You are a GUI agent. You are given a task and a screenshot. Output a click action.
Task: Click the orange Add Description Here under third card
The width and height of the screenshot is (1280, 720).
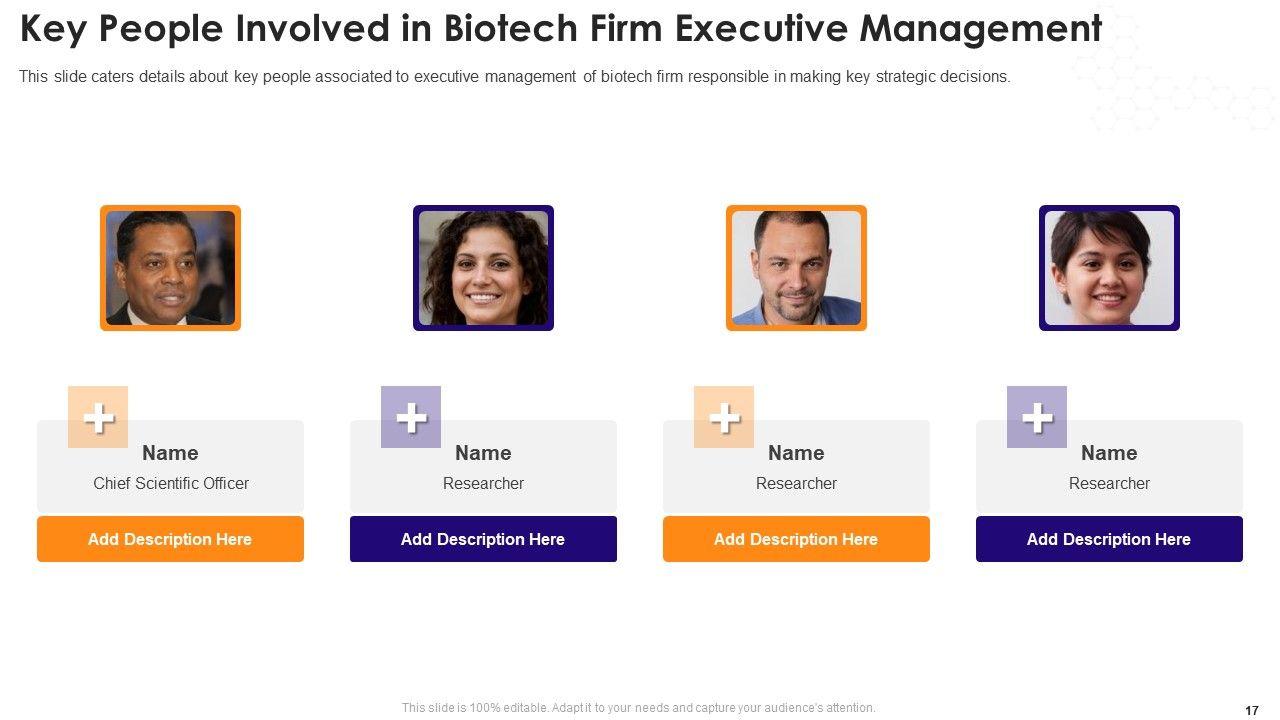[x=796, y=539]
